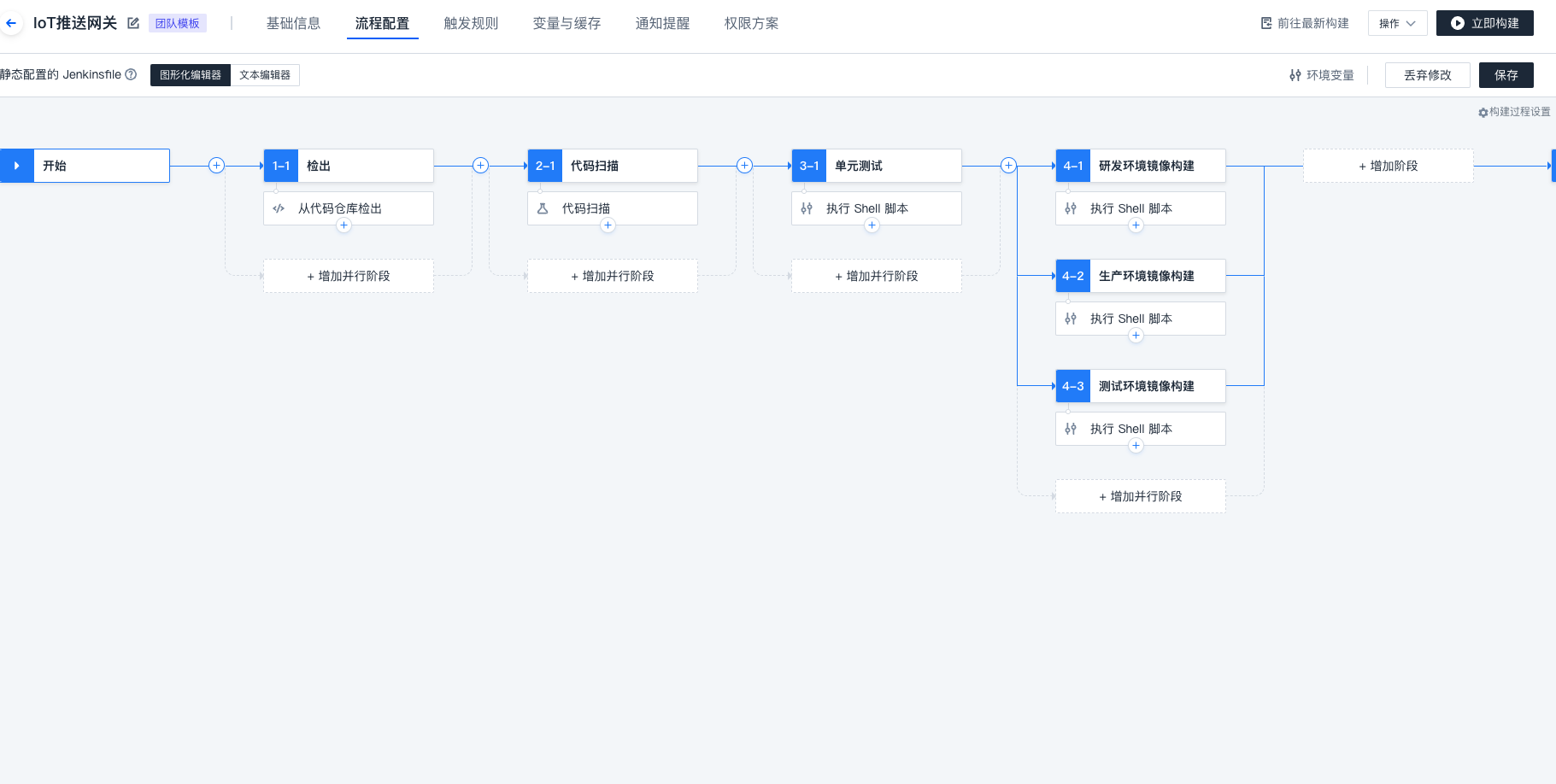Open the 代码扫描 step with flask icon
The width and height of the screenshot is (1556, 784).
[613, 208]
